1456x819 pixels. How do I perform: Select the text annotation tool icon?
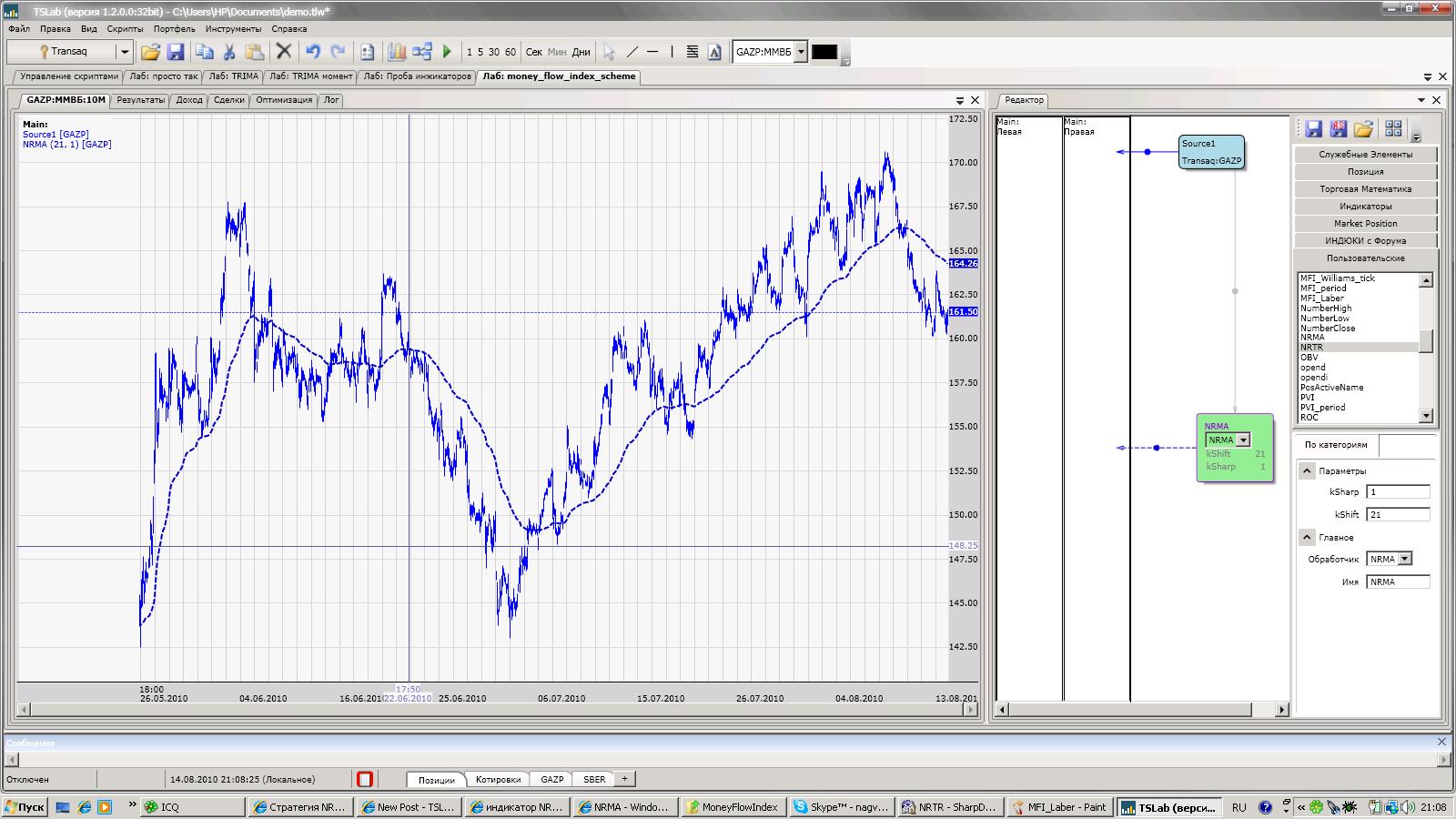(714, 52)
